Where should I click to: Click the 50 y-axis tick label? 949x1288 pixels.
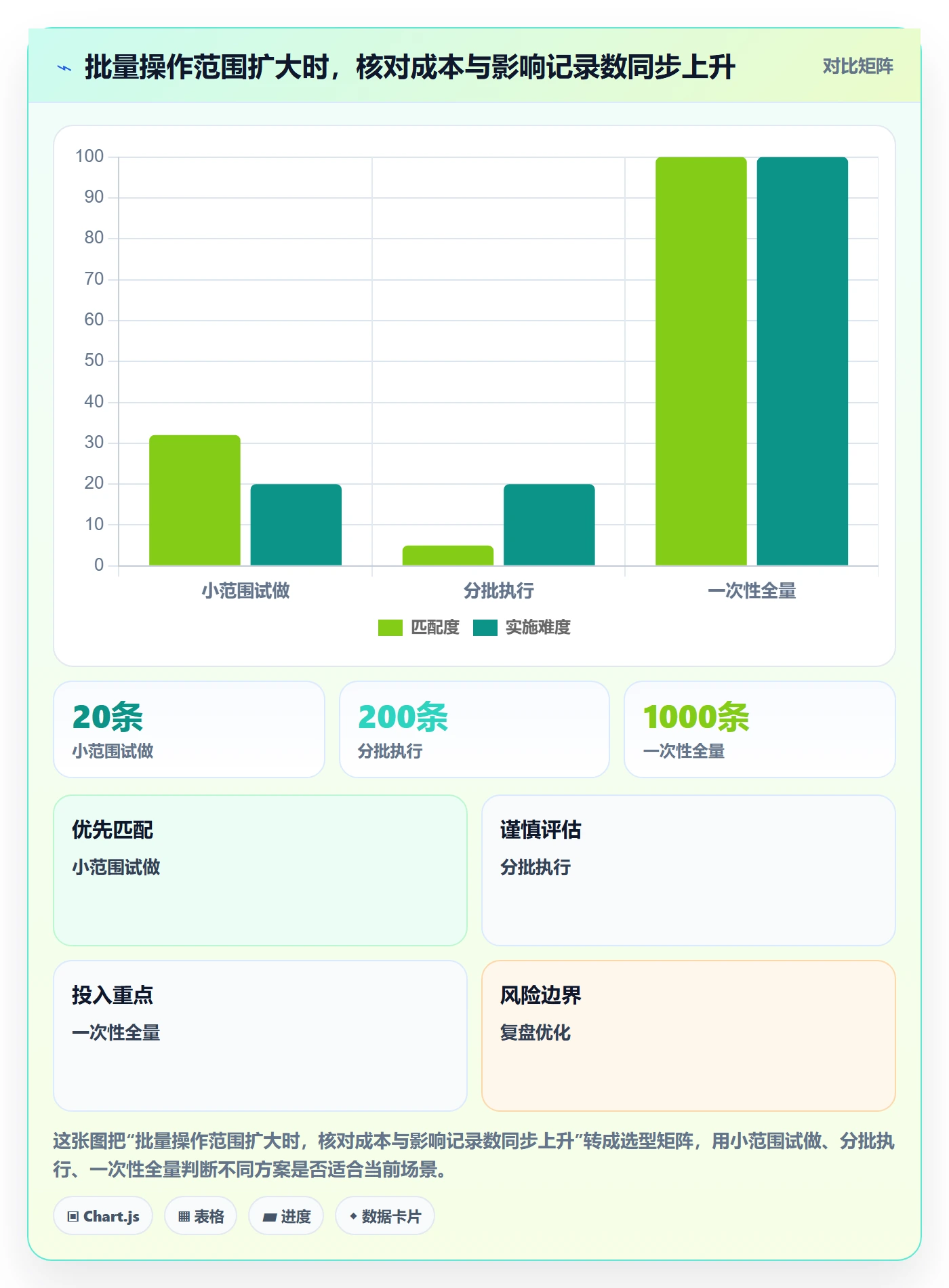[94, 361]
